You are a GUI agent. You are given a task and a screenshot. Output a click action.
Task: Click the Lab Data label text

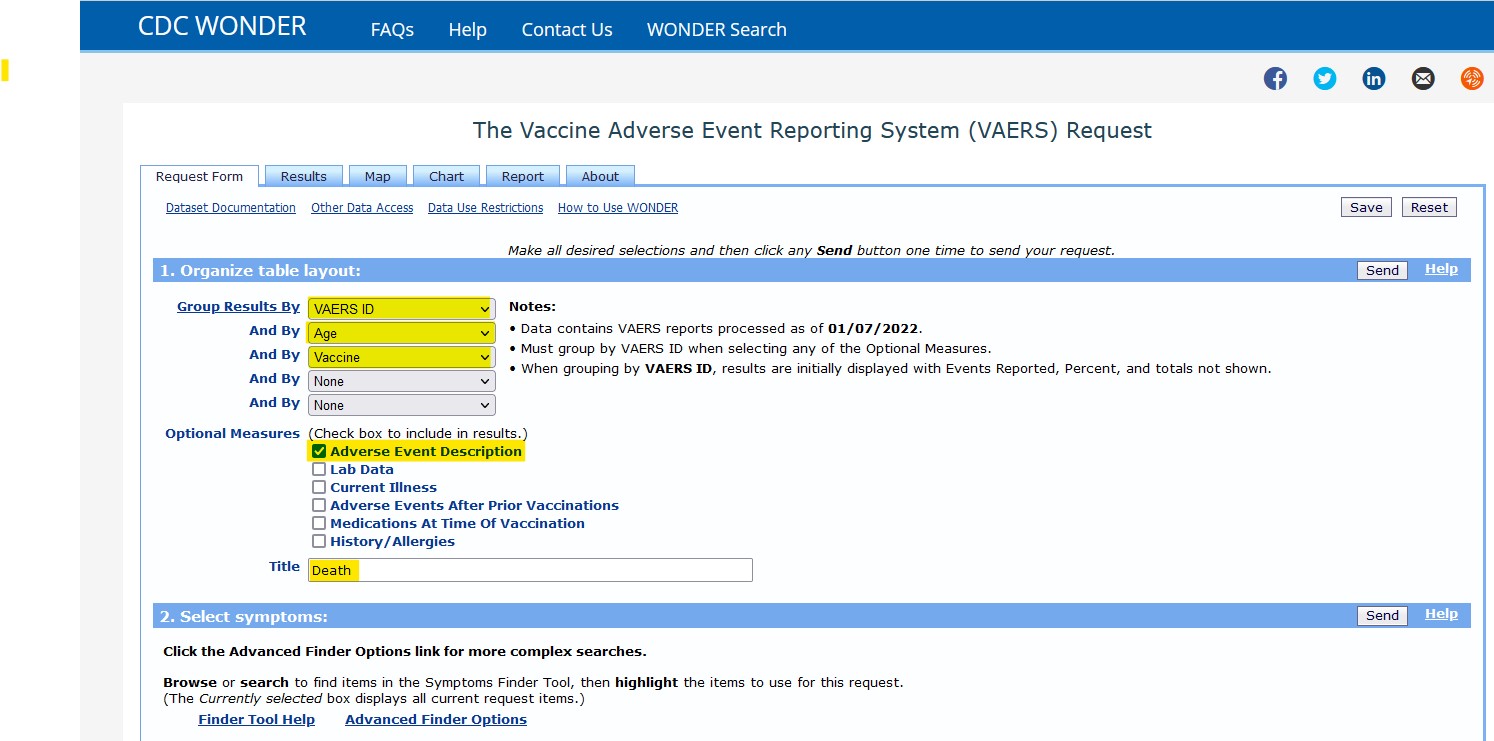(x=362, y=469)
